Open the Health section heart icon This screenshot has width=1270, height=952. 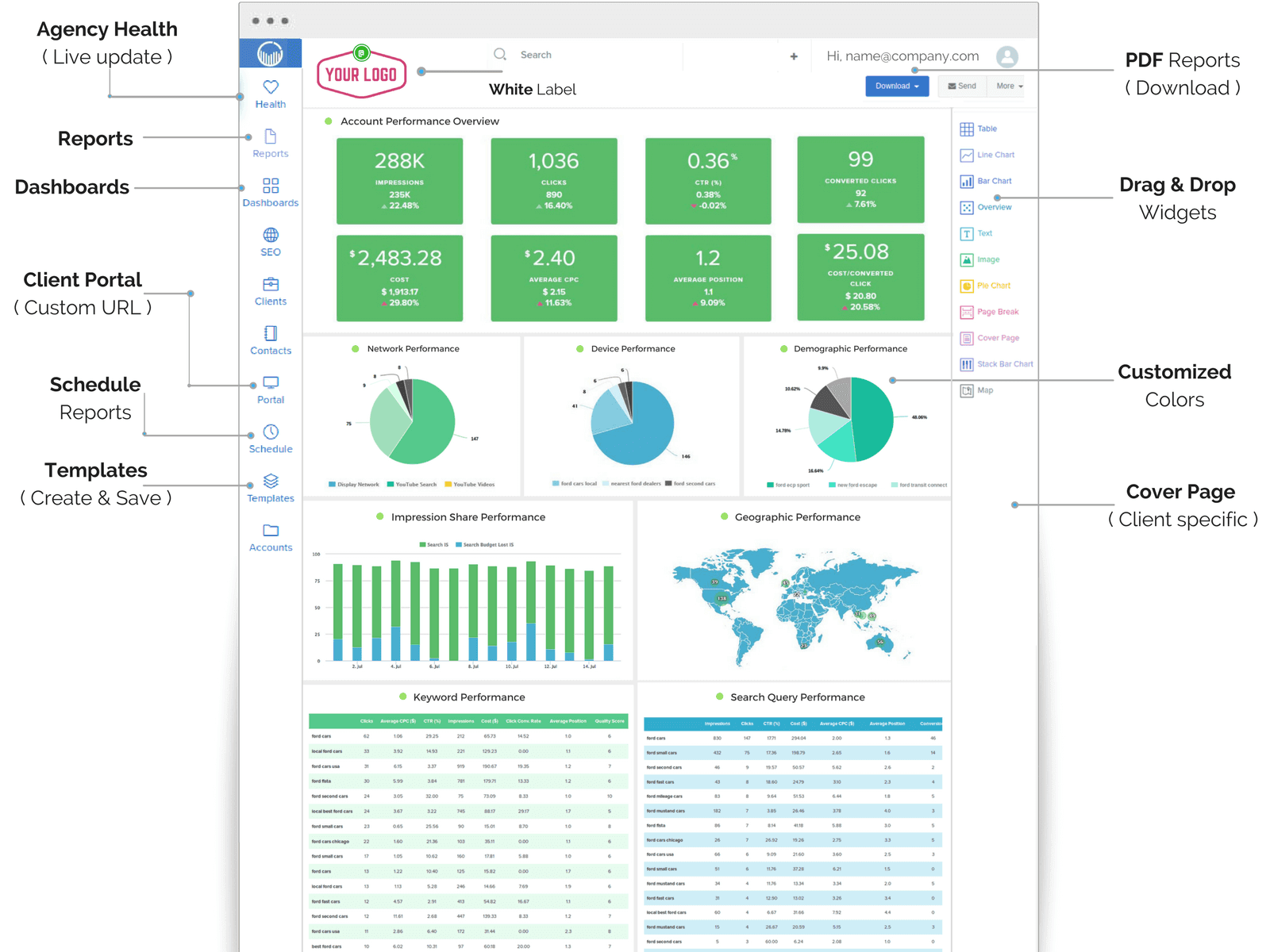click(271, 87)
